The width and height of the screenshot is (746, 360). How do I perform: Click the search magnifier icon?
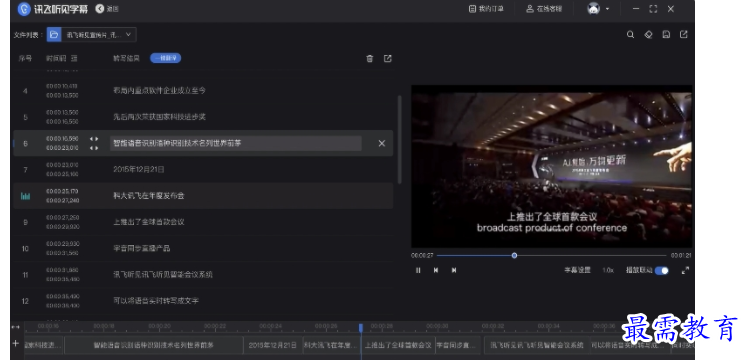(630, 35)
